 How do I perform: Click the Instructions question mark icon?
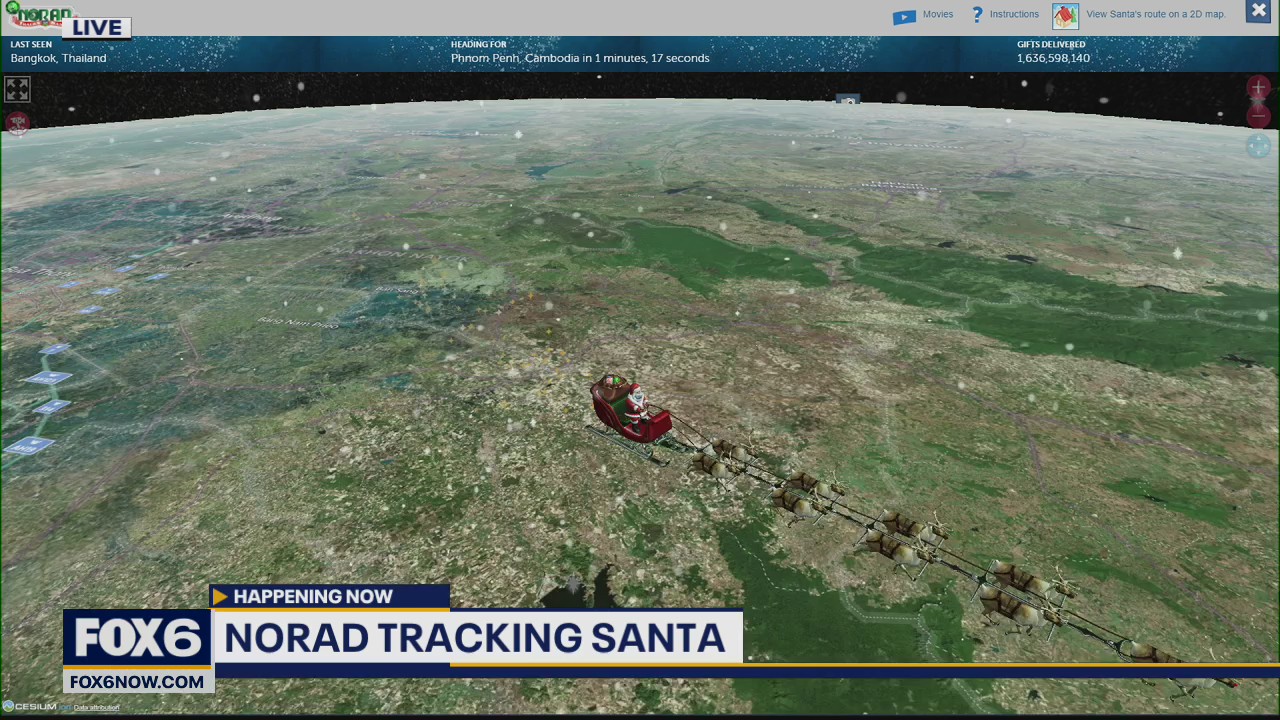click(x=978, y=15)
